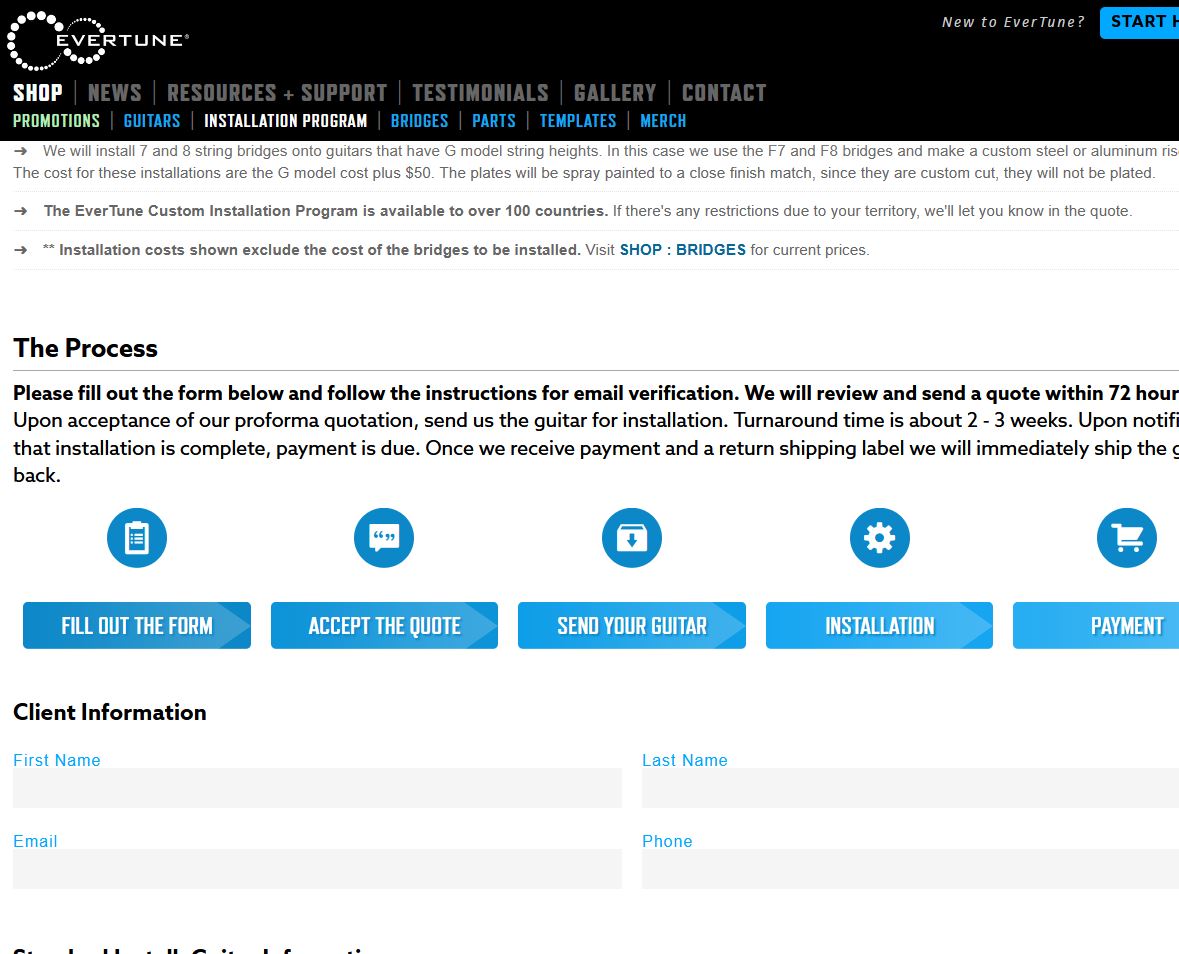
Task: Click the inbox download box icon
Action: pos(632,538)
